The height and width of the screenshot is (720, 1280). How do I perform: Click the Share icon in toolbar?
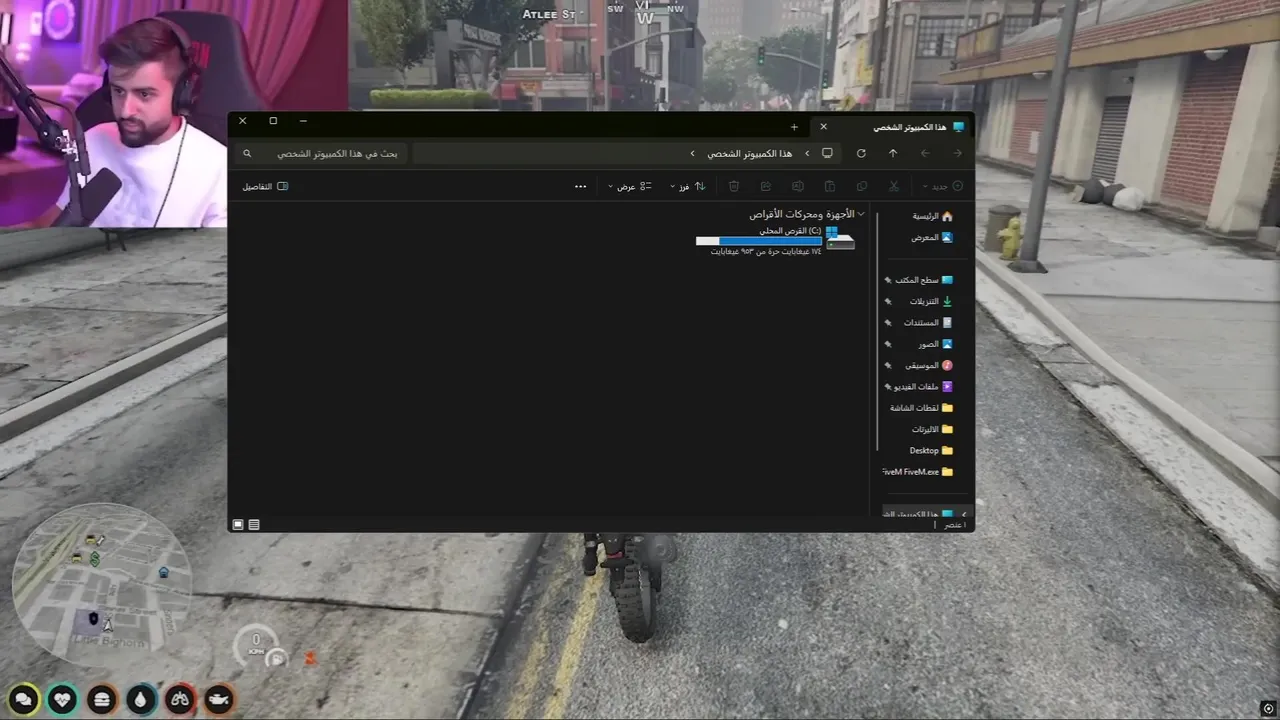(766, 186)
